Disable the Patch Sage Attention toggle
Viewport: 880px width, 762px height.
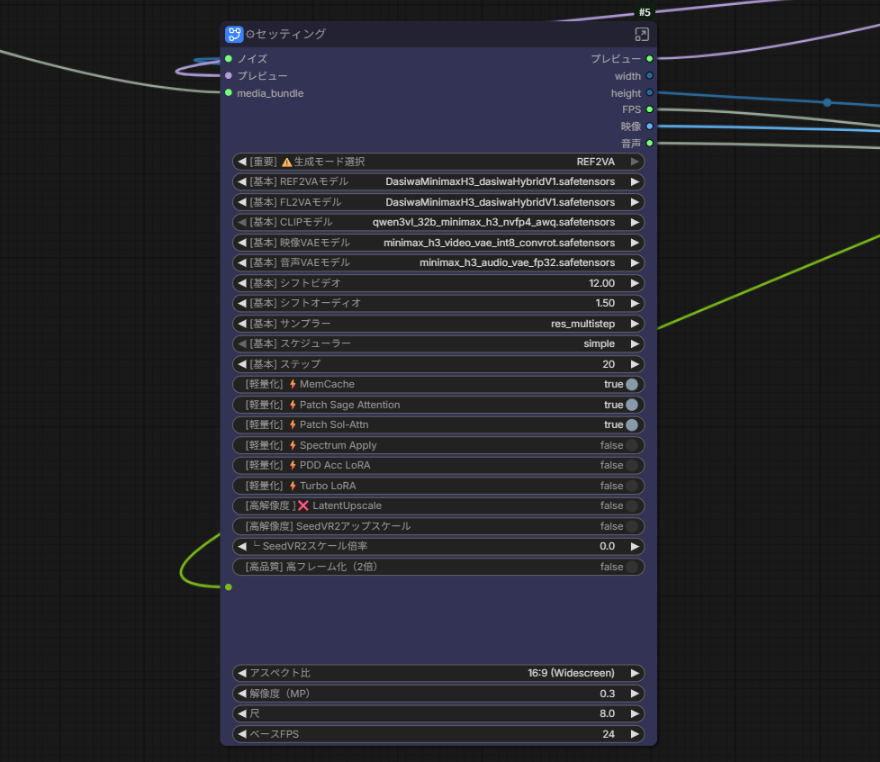631,405
